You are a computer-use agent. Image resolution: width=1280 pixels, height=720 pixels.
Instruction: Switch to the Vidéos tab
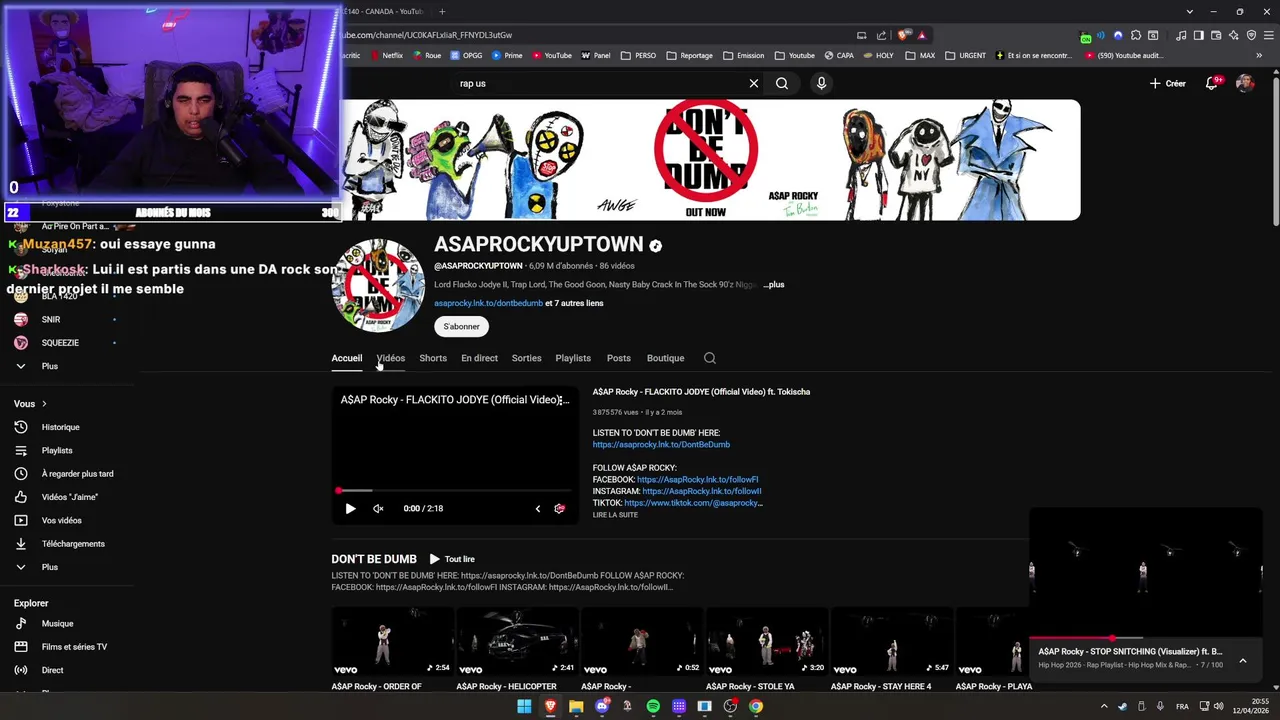[x=391, y=358]
